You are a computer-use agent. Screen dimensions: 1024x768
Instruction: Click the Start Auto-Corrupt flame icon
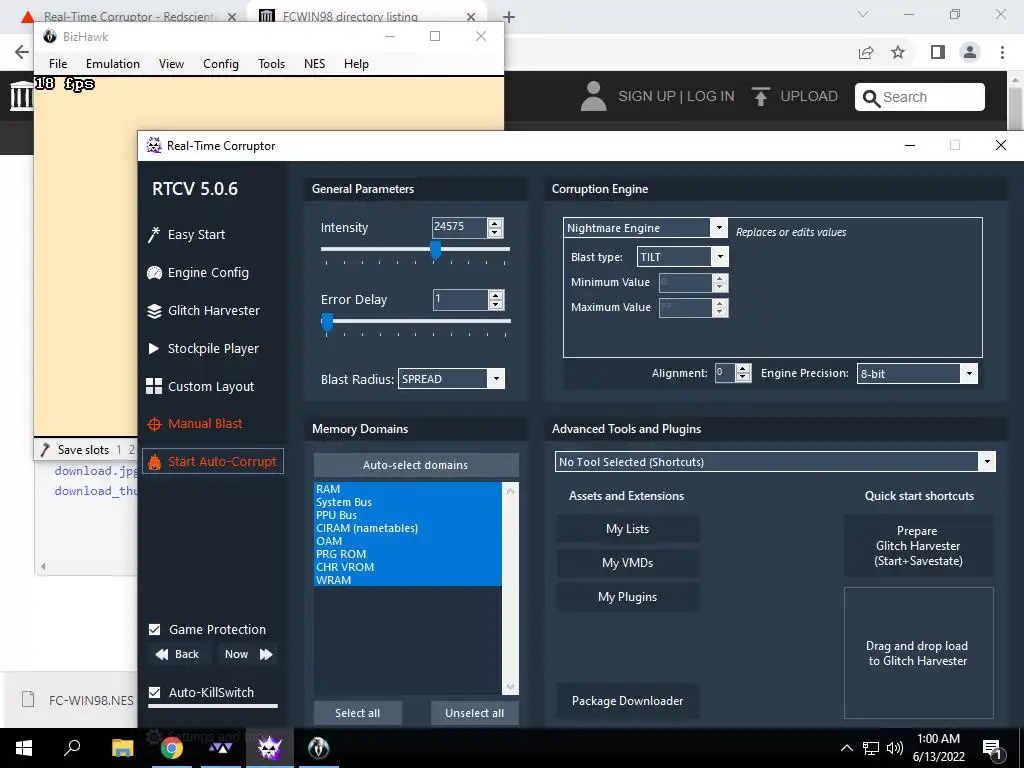point(154,462)
